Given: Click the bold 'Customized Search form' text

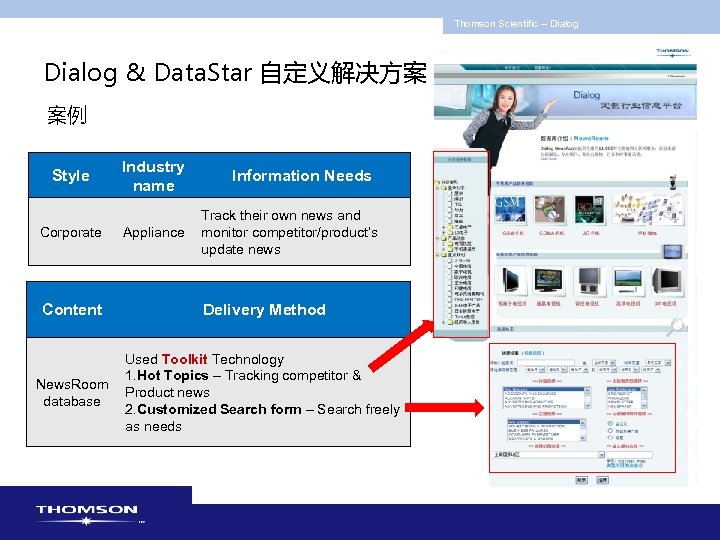Looking at the screenshot, I should [x=219, y=409].
